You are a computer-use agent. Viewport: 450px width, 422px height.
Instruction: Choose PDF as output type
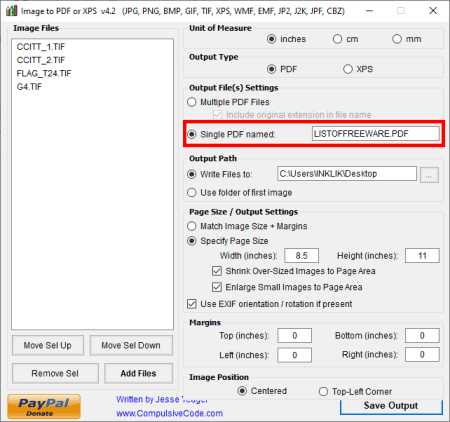(272, 69)
